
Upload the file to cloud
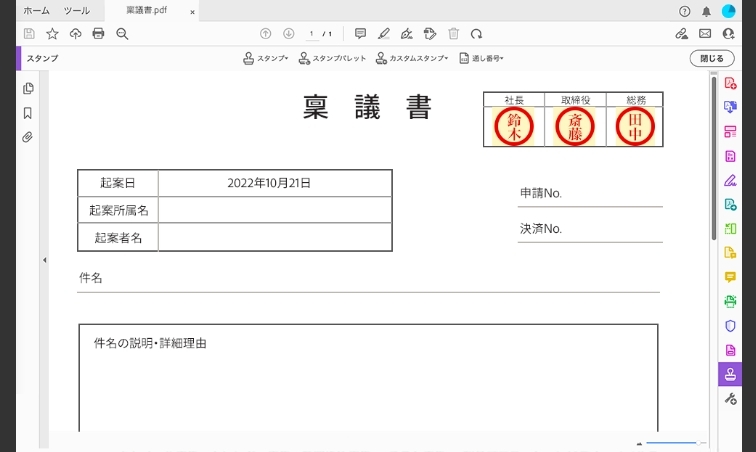point(75,34)
